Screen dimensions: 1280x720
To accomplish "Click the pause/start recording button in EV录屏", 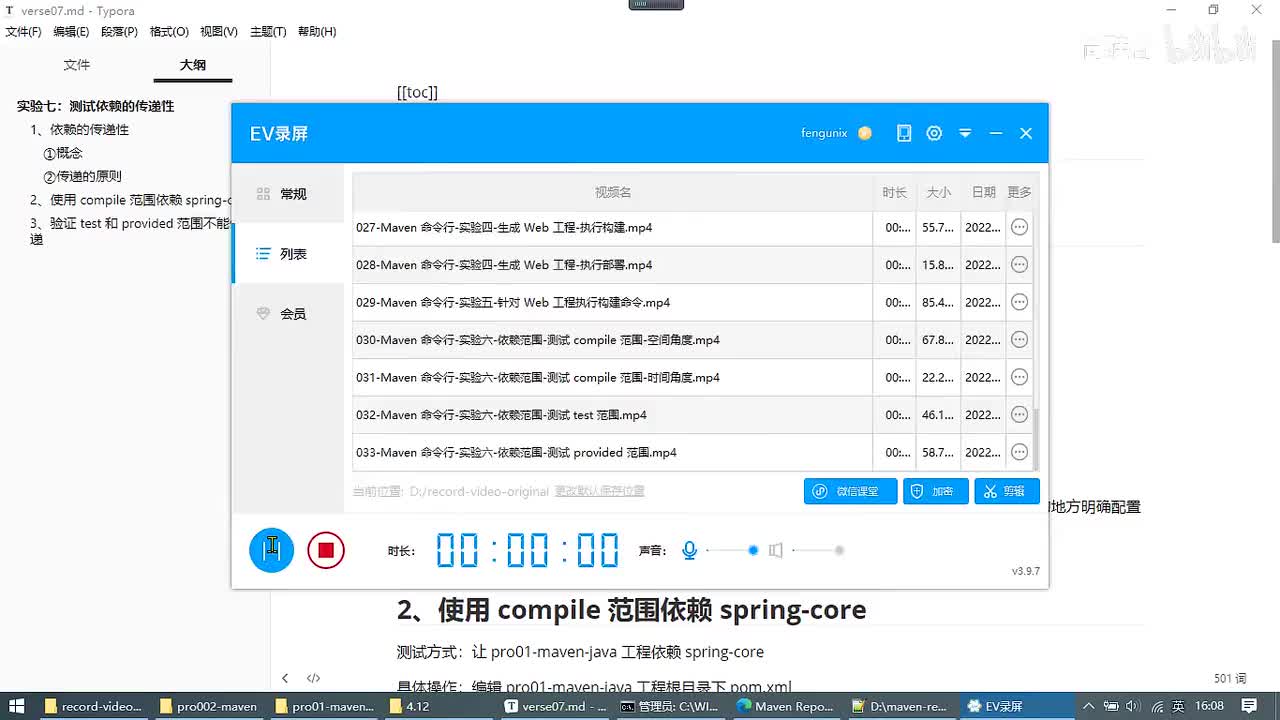I will 271,550.
